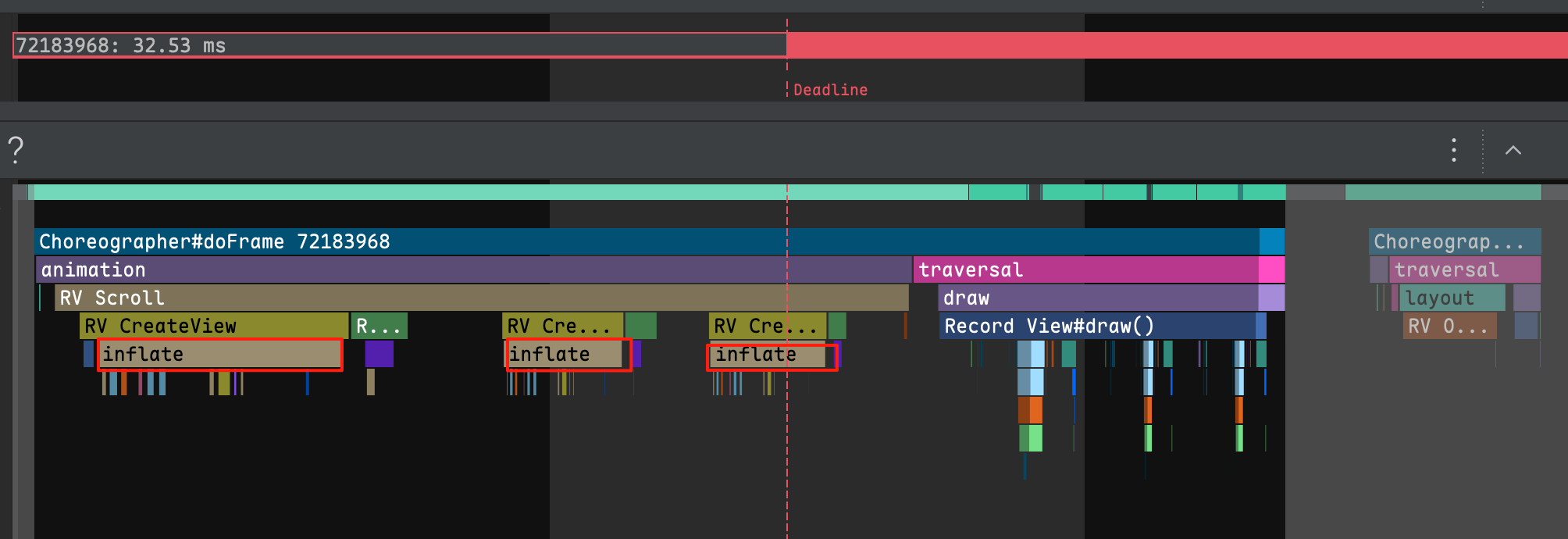Select the bright magenta traversal slice
This screenshot has width=1568, height=539.
(x=1085, y=269)
